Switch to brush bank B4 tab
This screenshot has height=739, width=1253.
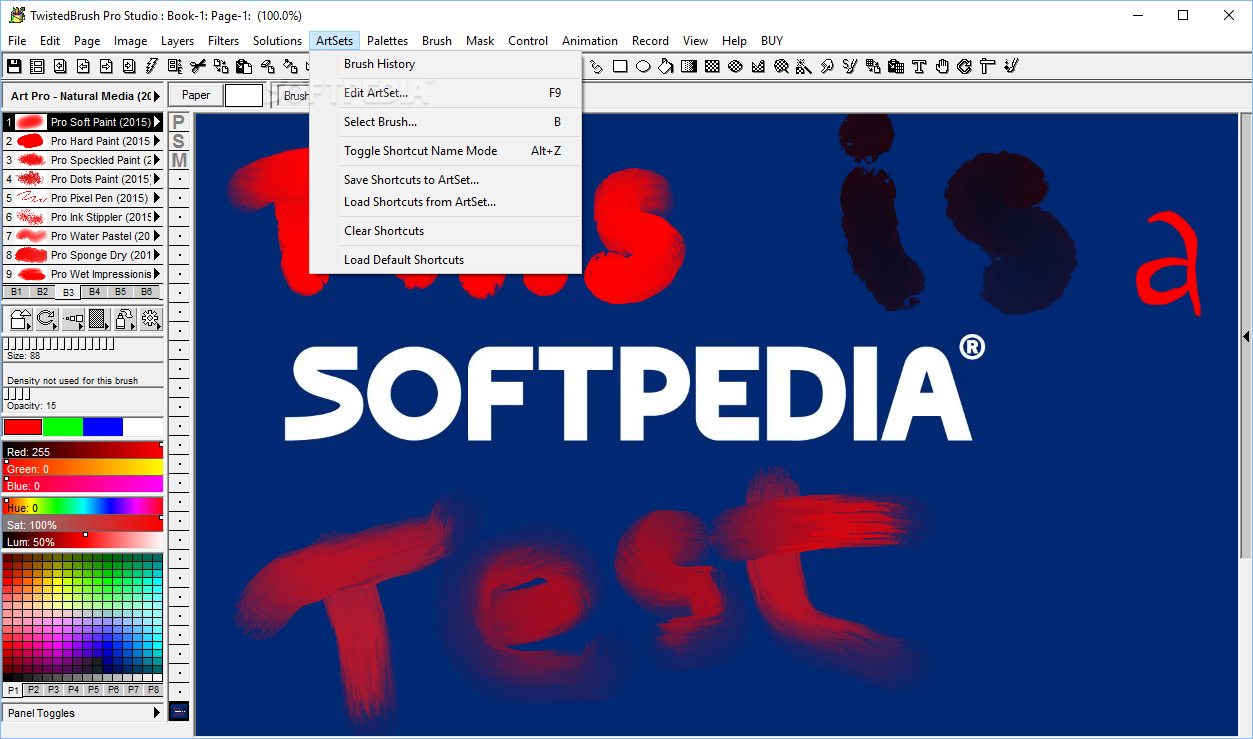pyautogui.click(x=94, y=292)
